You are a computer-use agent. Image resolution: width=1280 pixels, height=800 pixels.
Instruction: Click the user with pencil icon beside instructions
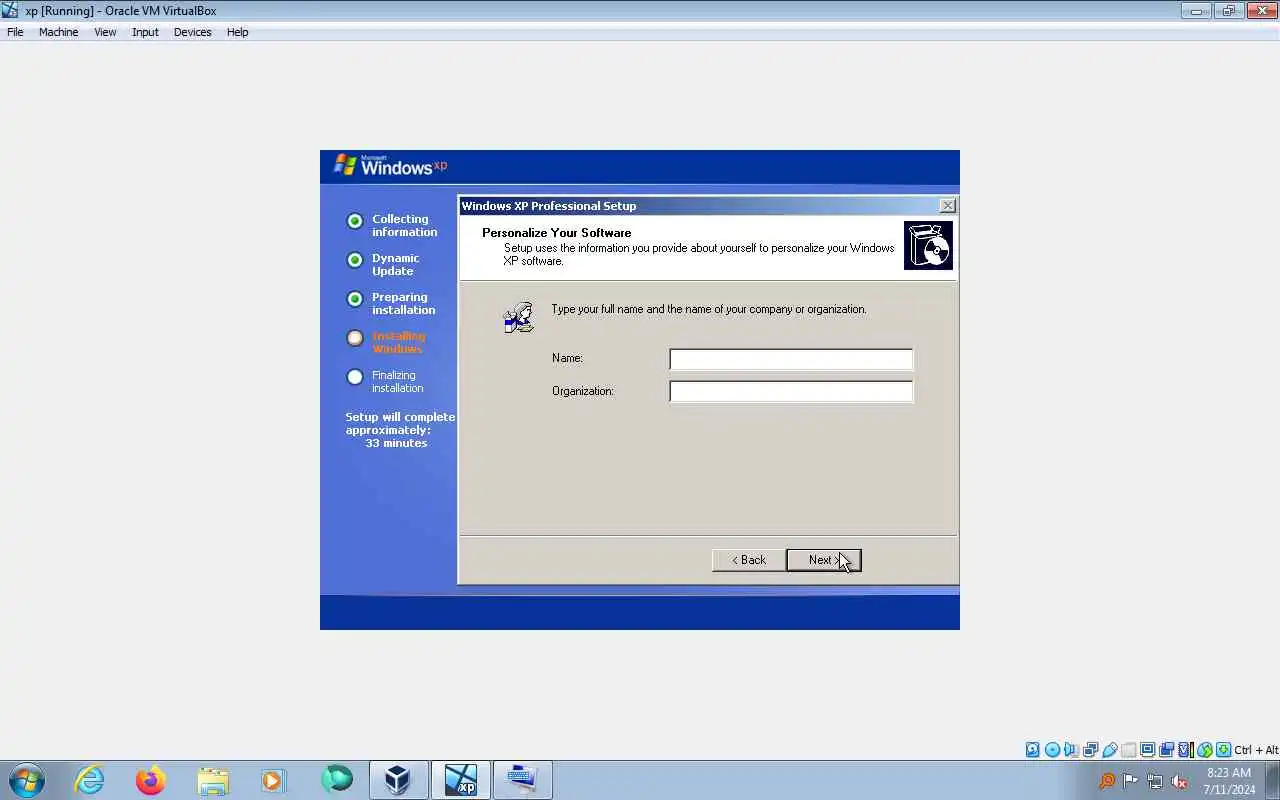518,317
